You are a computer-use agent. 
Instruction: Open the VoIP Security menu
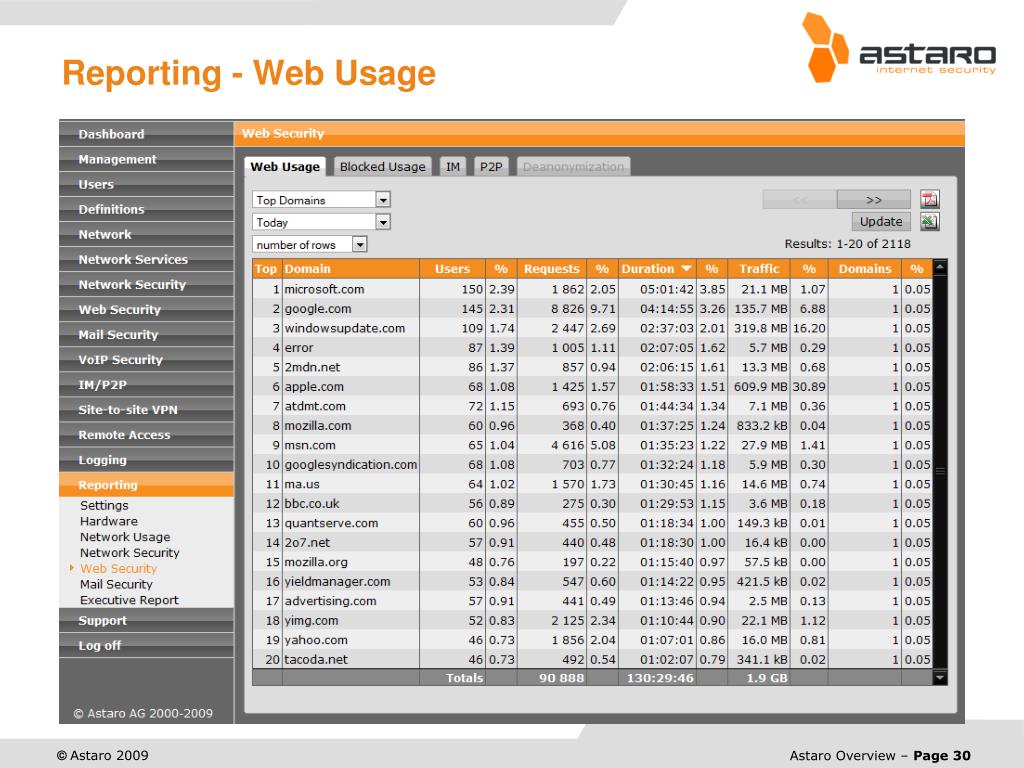coord(146,360)
